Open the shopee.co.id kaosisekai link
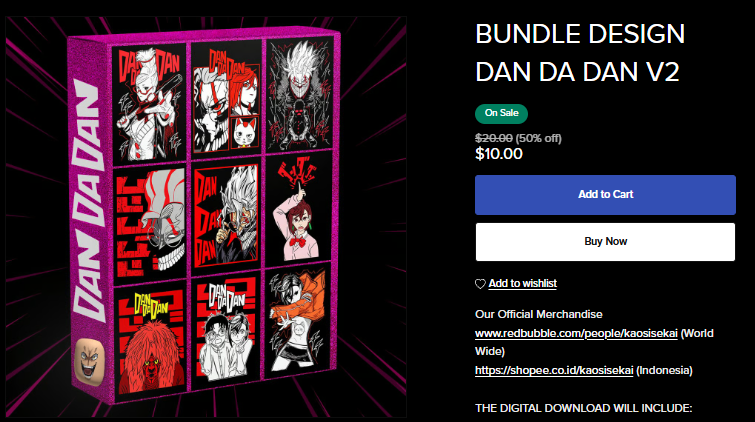 tap(554, 370)
